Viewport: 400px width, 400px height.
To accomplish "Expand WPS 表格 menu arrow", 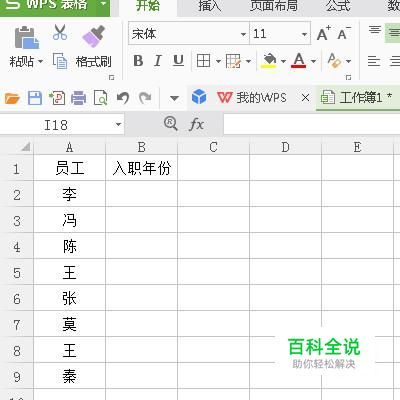I will click(103, 4).
